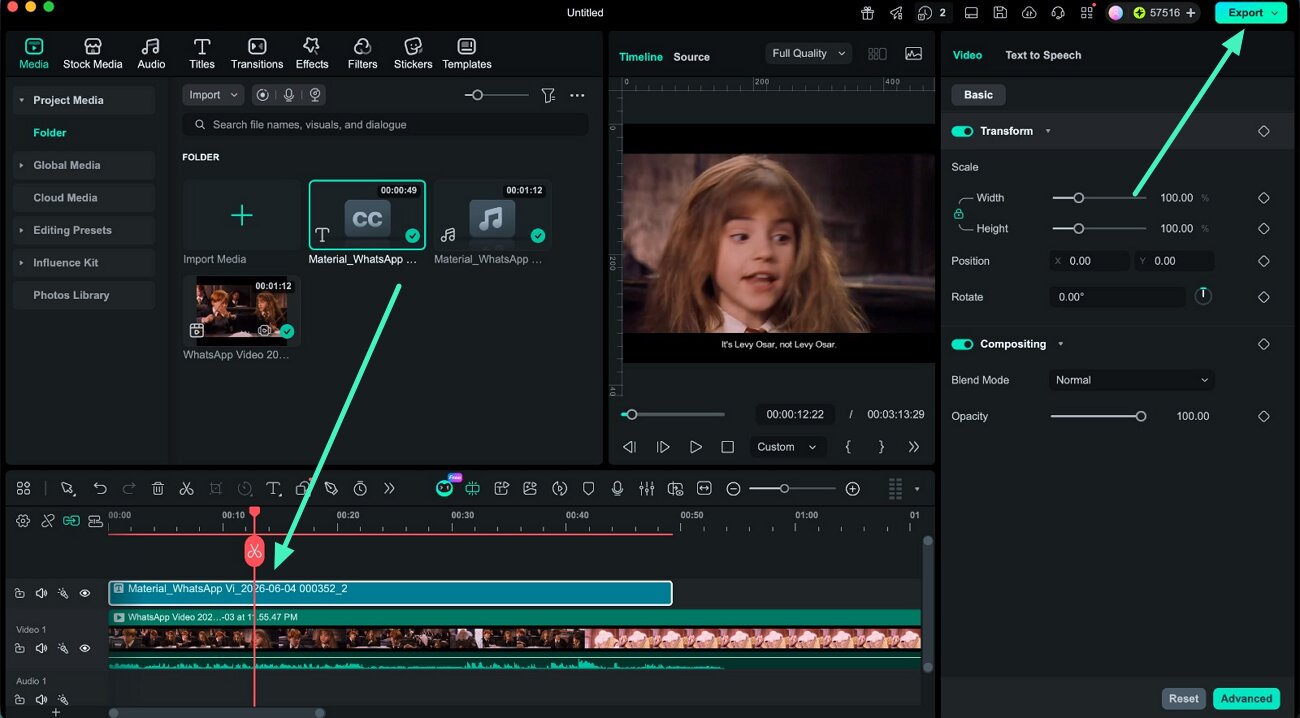Open the three-dot more options in media panel
The width and height of the screenshot is (1300, 718).
click(577, 95)
